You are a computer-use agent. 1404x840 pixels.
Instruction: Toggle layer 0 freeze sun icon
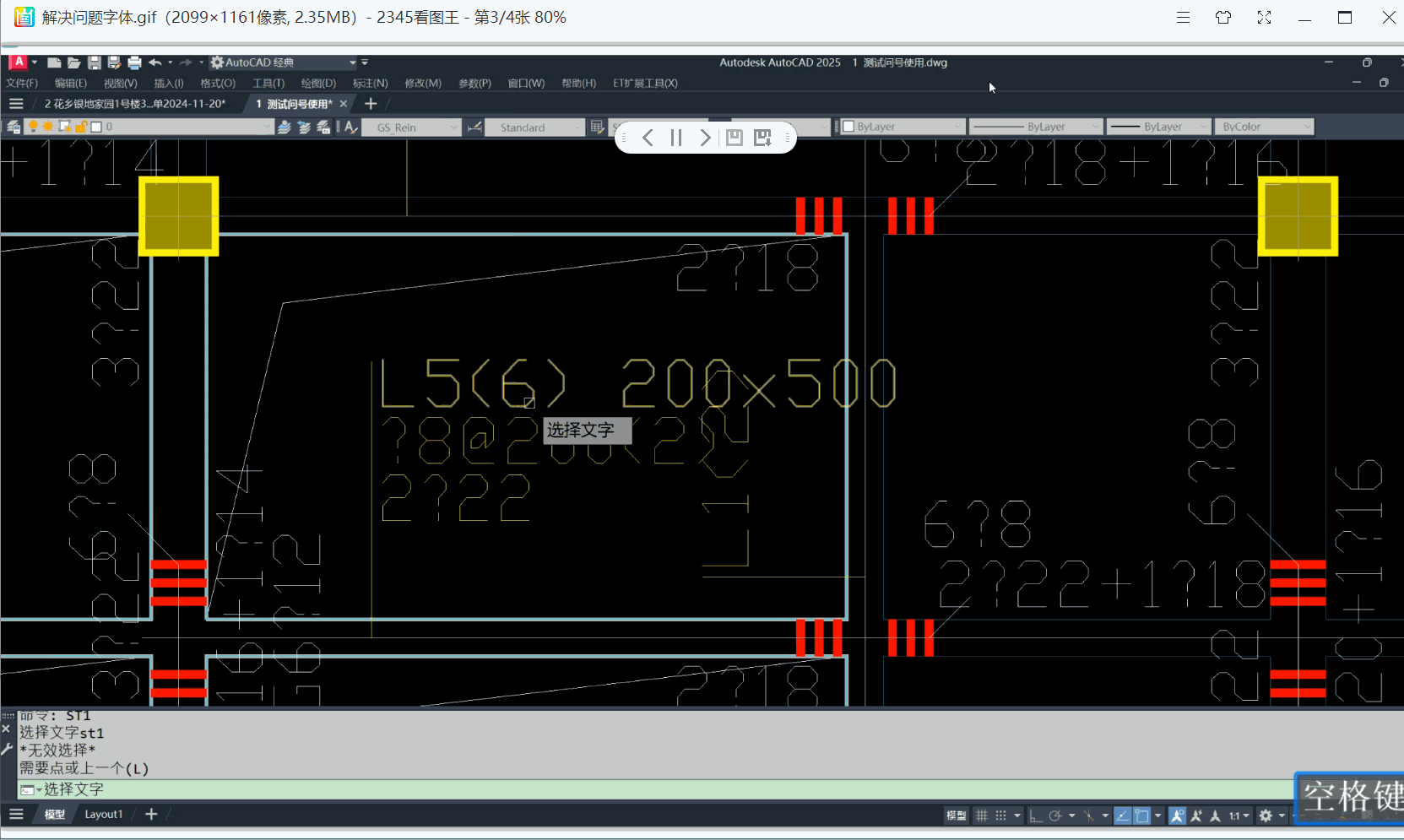pyautogui.click(x=48, y=127)
